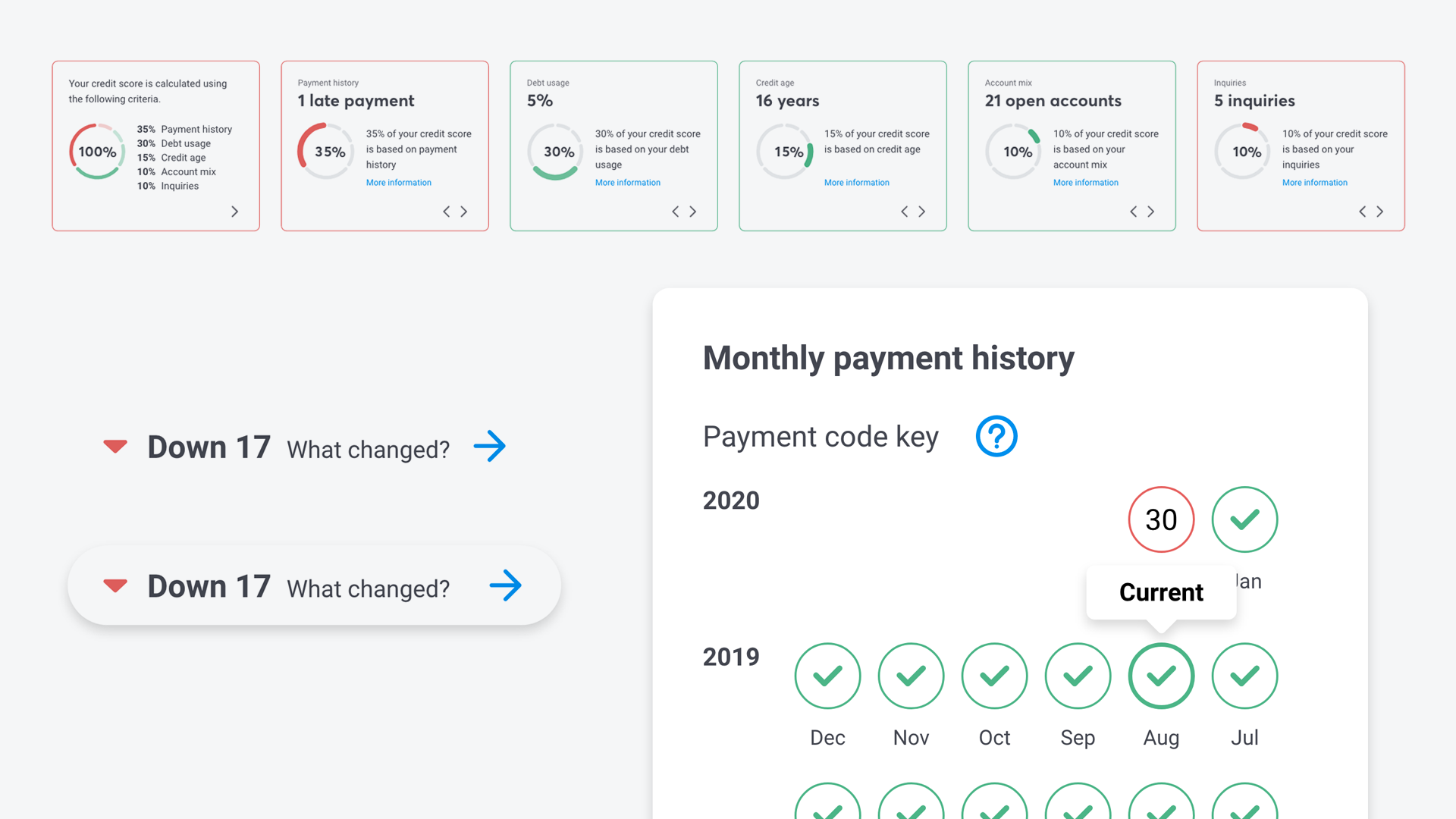The image size is (1456, 819).
Task: Click the 100% credit score donut chart
Action: (x=97, y=152)
